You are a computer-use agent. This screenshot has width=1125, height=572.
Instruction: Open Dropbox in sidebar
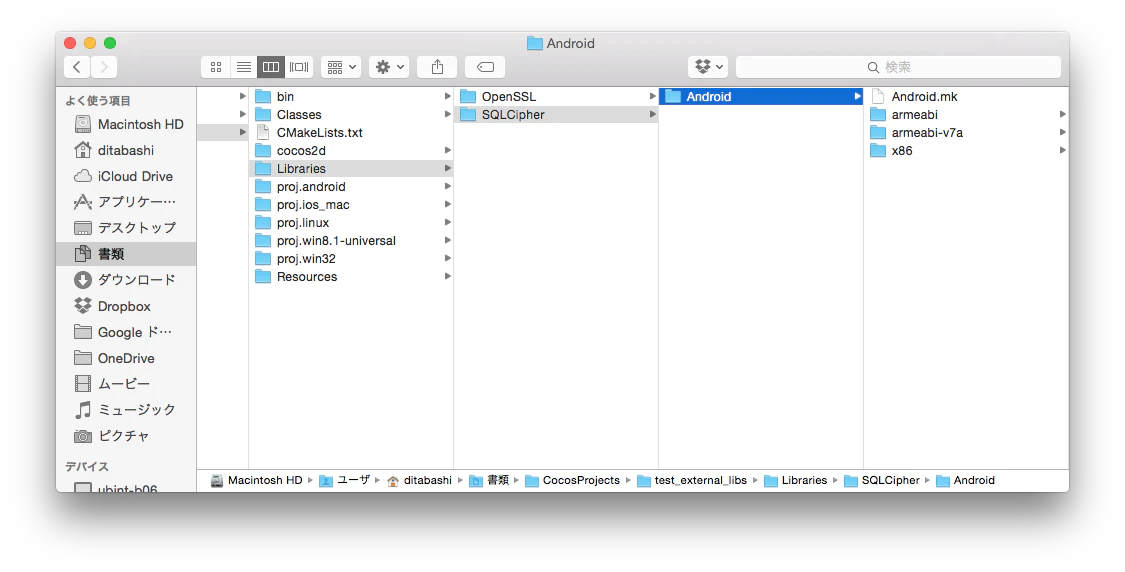[x=126, y=306]
